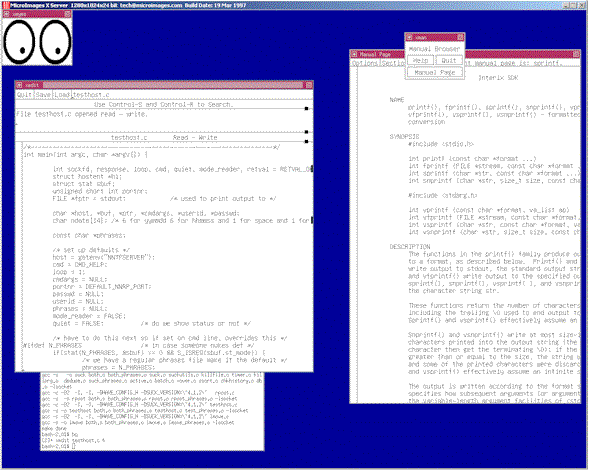
Task: Open the xeyes window menu icon
Action: [x=6, y=14]
